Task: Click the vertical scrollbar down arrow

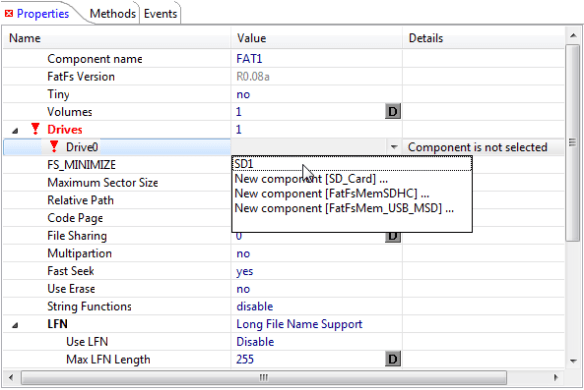Action: [573, 361]
